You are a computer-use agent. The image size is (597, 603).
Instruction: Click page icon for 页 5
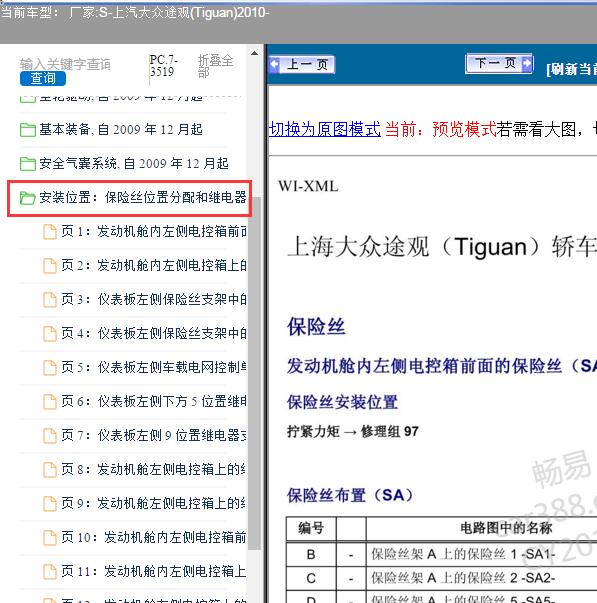click(50, 368)
